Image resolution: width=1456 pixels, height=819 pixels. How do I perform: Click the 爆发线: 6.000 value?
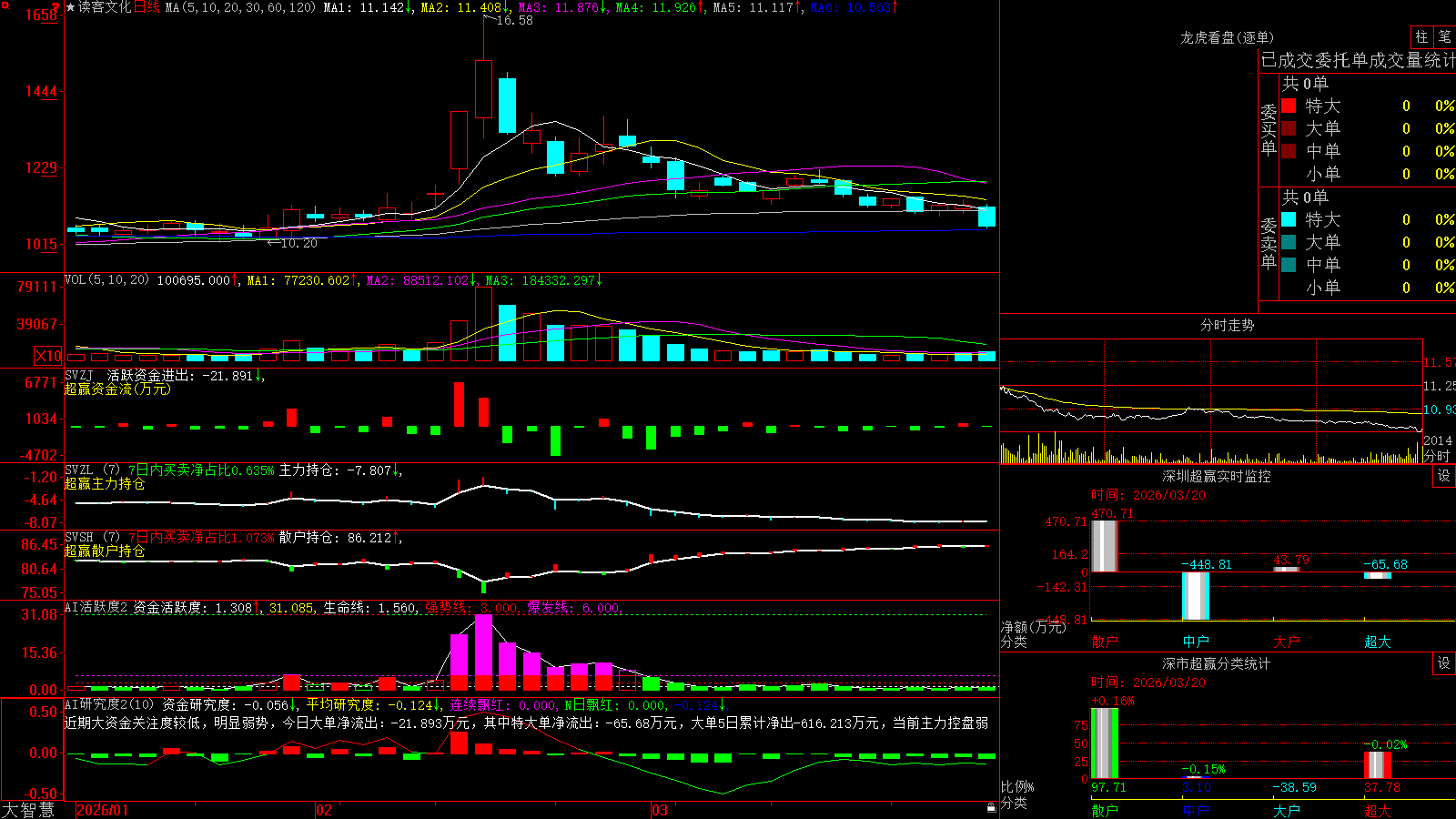[x=575, y=608]
